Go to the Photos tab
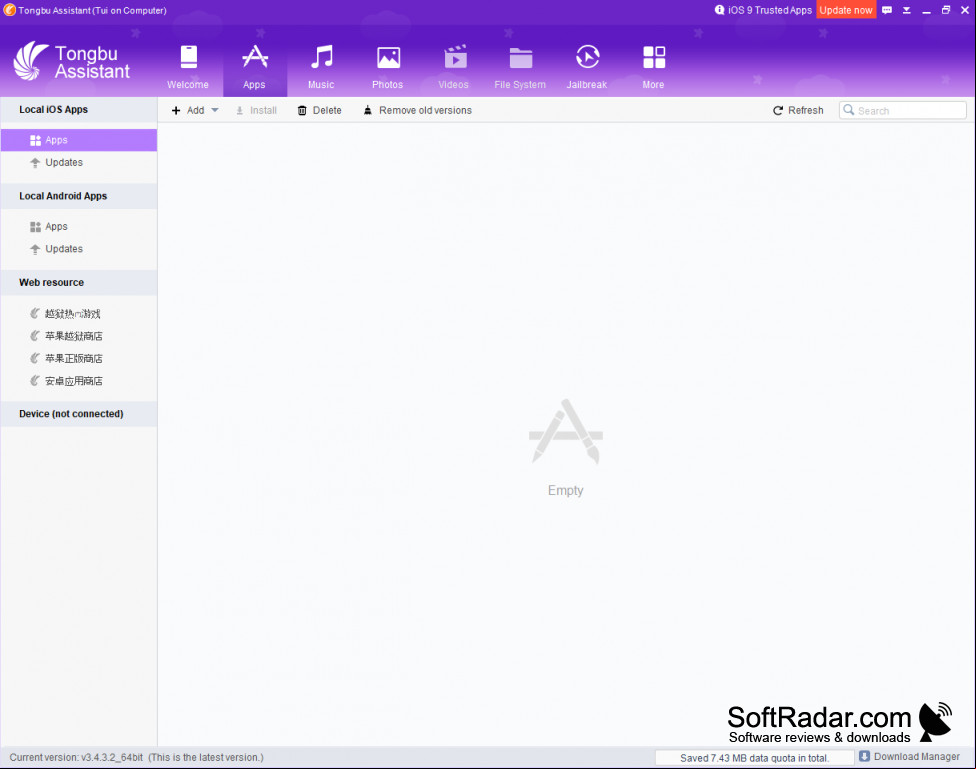The width and height of the screenshot is (976, 769). (x=387, y=67)
